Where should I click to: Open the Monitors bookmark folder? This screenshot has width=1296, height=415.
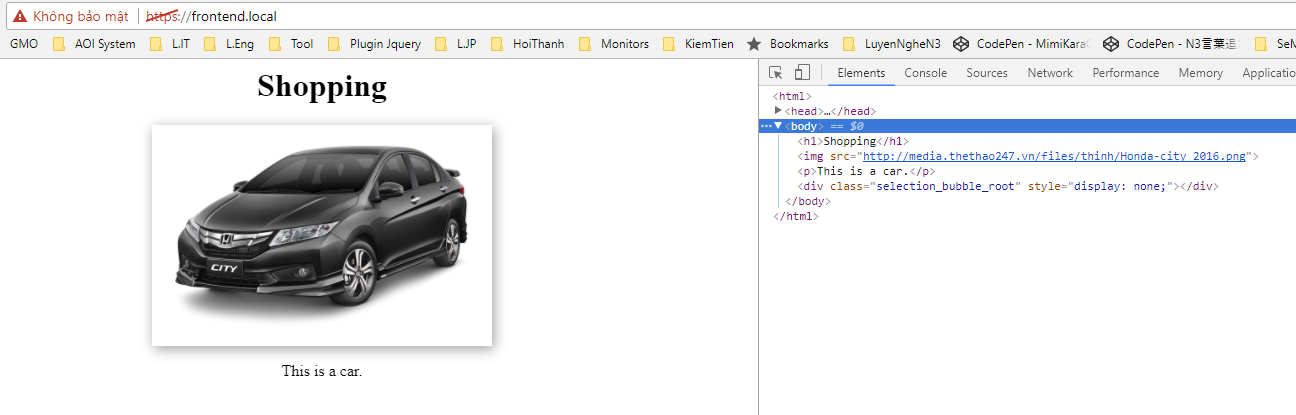pyautogui.click(x=614, y=44)
